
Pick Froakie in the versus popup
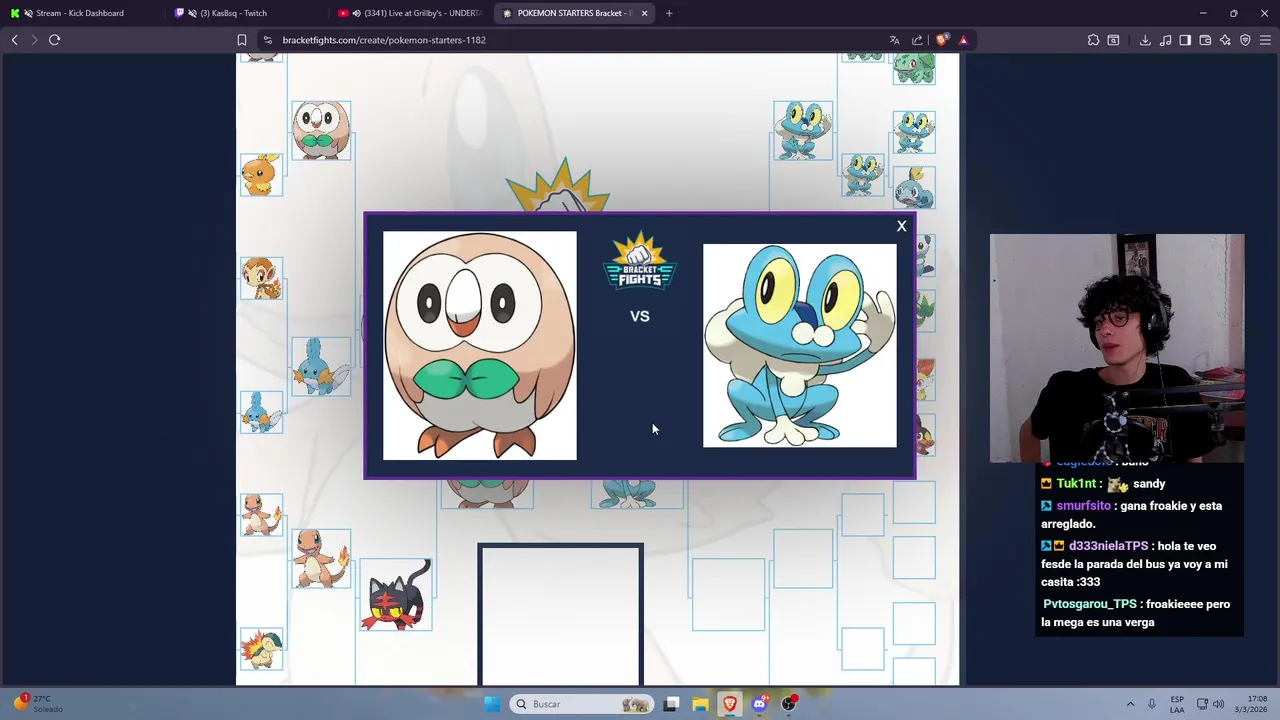point(800,346)
